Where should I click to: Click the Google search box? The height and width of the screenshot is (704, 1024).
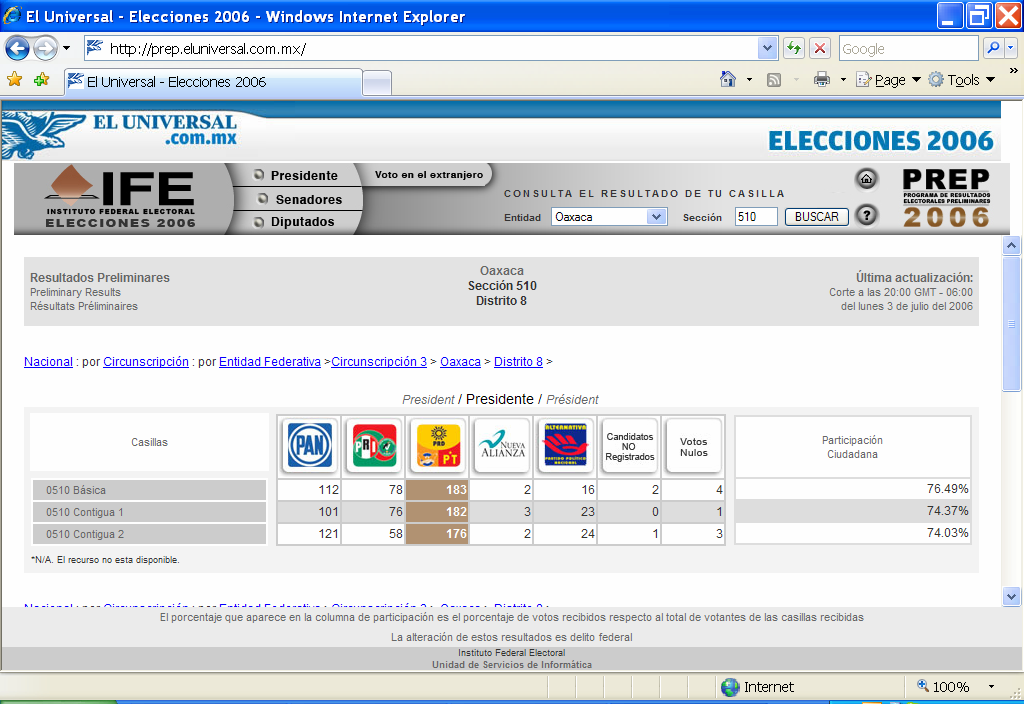coord(908,48)
